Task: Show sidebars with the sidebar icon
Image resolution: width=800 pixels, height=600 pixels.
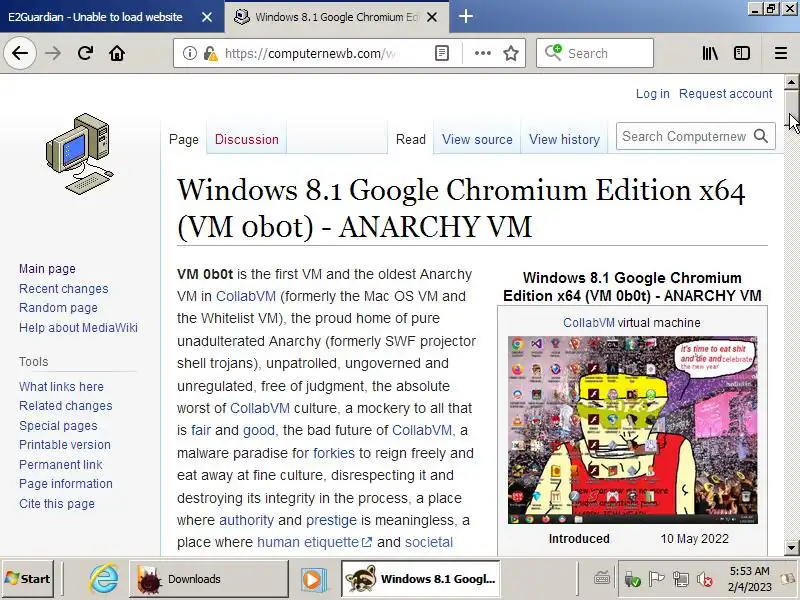Action: pos(742,53)
